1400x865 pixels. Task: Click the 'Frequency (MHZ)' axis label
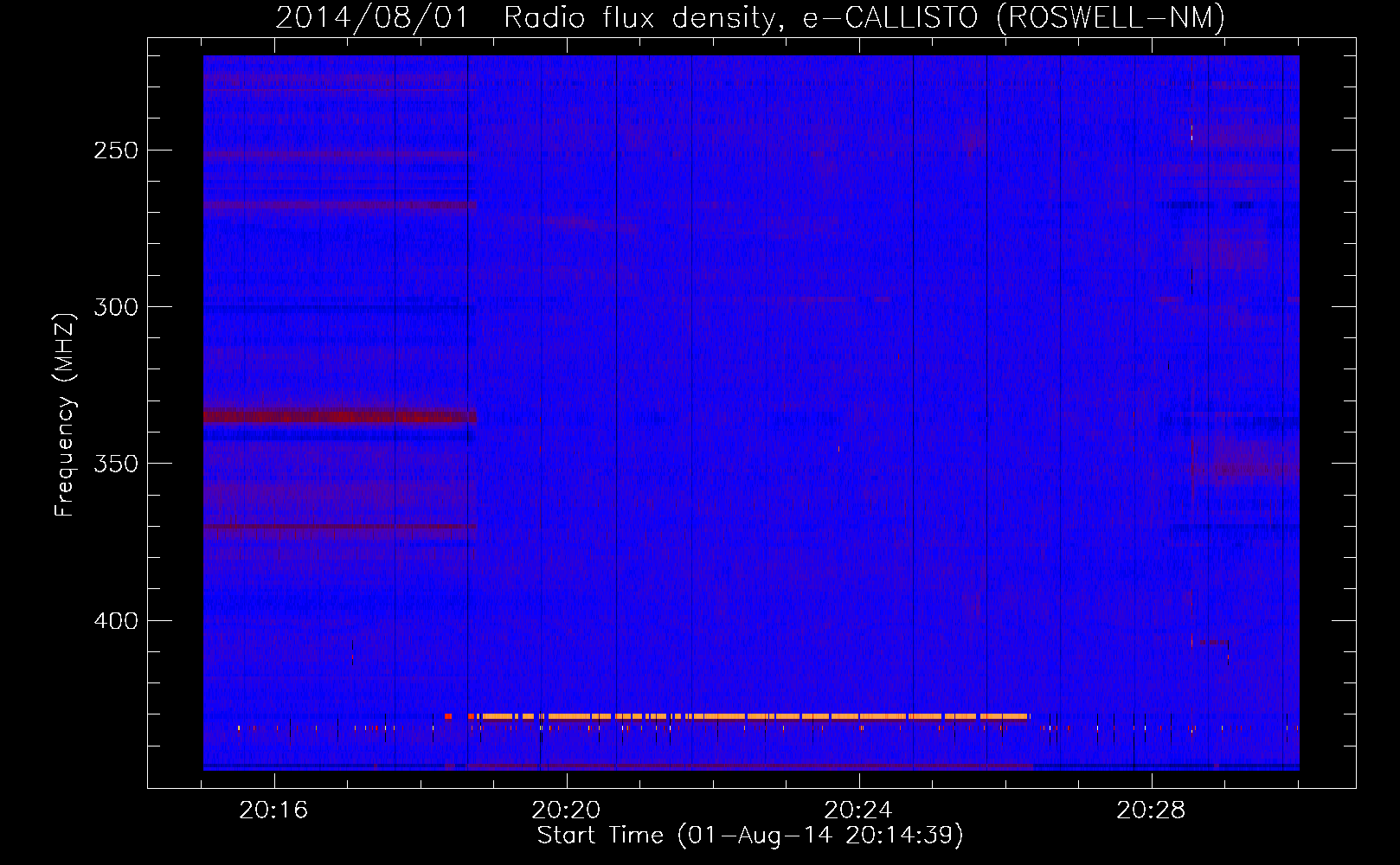coord(65,414)
